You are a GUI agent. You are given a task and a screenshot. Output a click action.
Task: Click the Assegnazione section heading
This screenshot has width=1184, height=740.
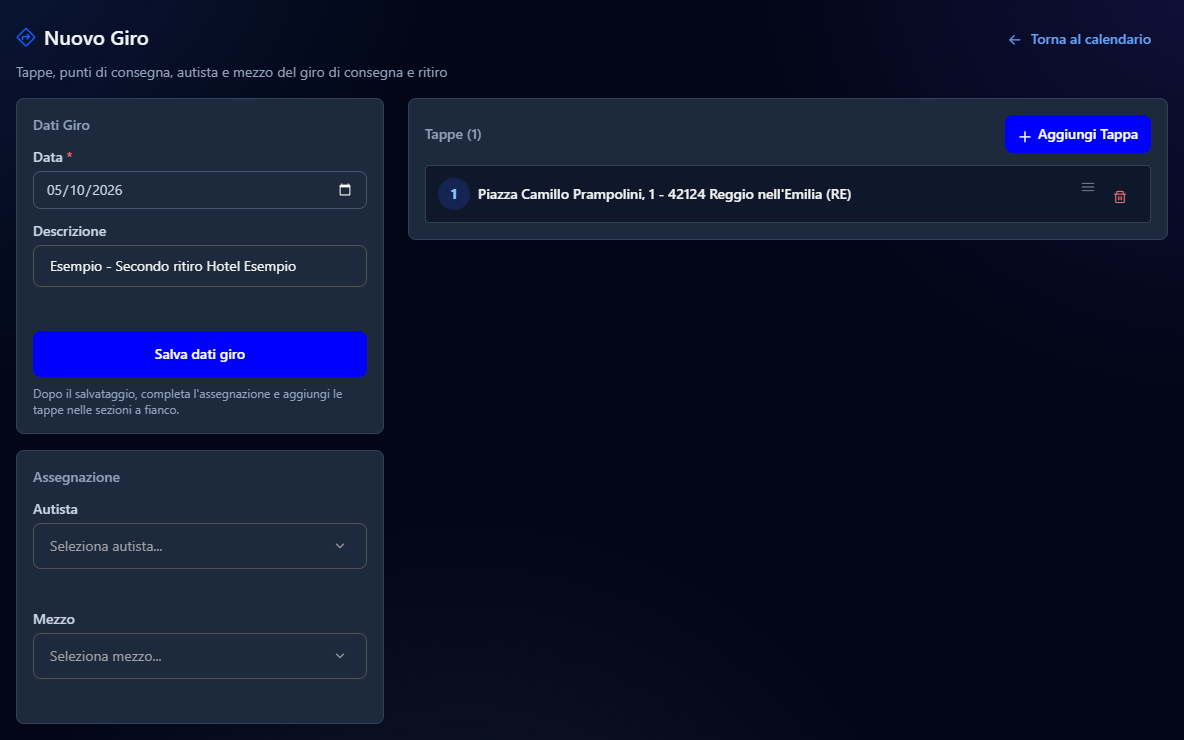(x=76, y=477)
